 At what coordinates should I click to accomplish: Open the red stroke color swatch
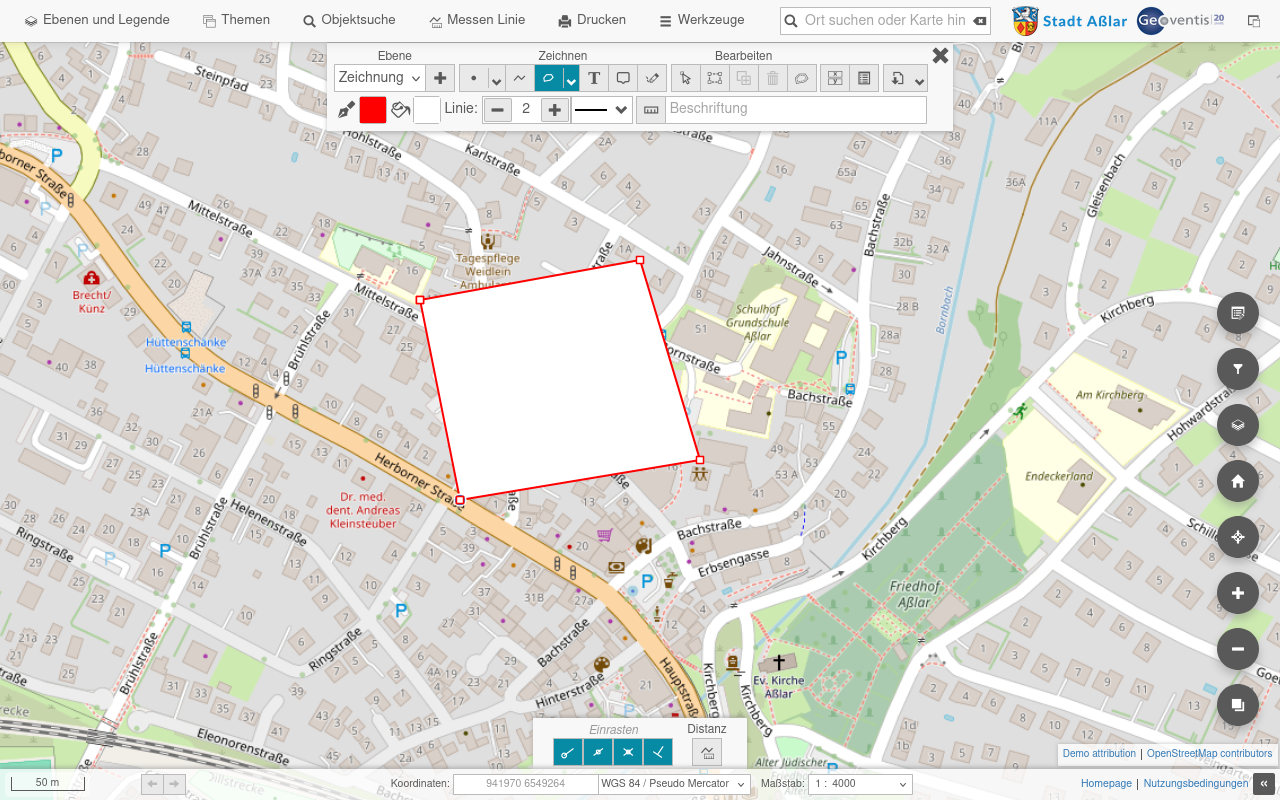pyautogui.click(x=373, y=110)
